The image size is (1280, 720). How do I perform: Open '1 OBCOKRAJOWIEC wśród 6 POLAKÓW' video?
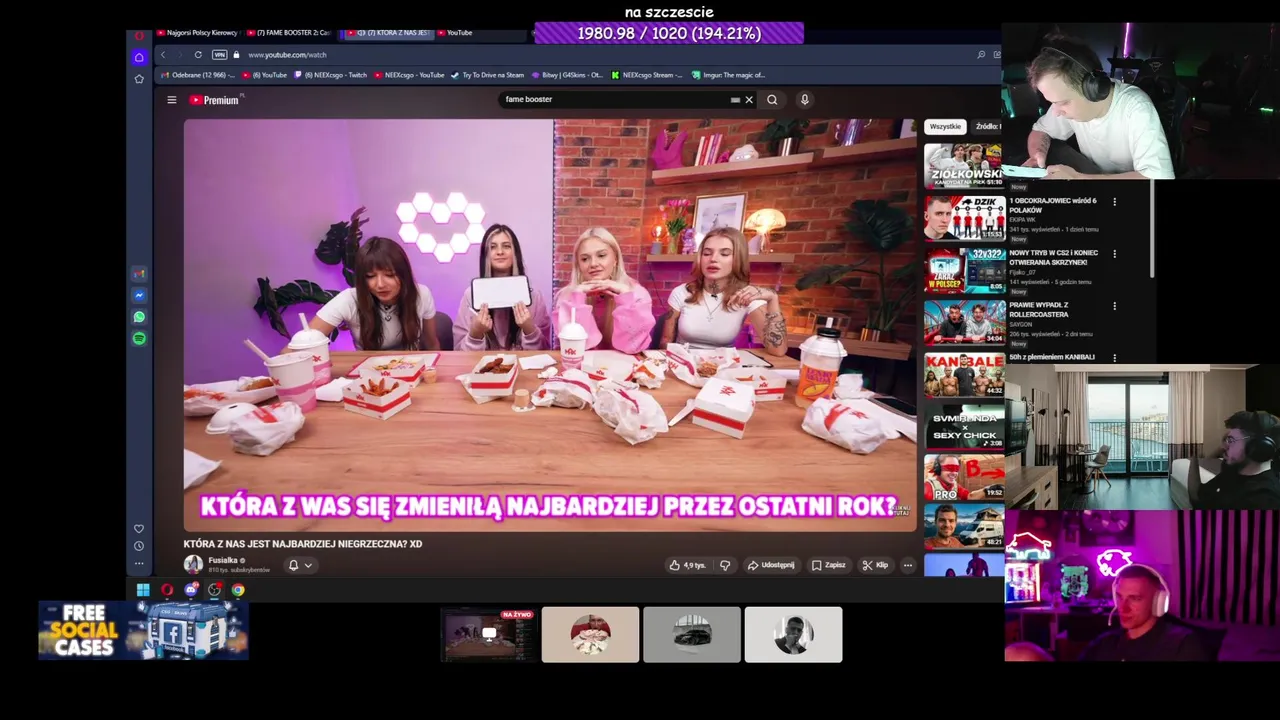point(1053,205)
